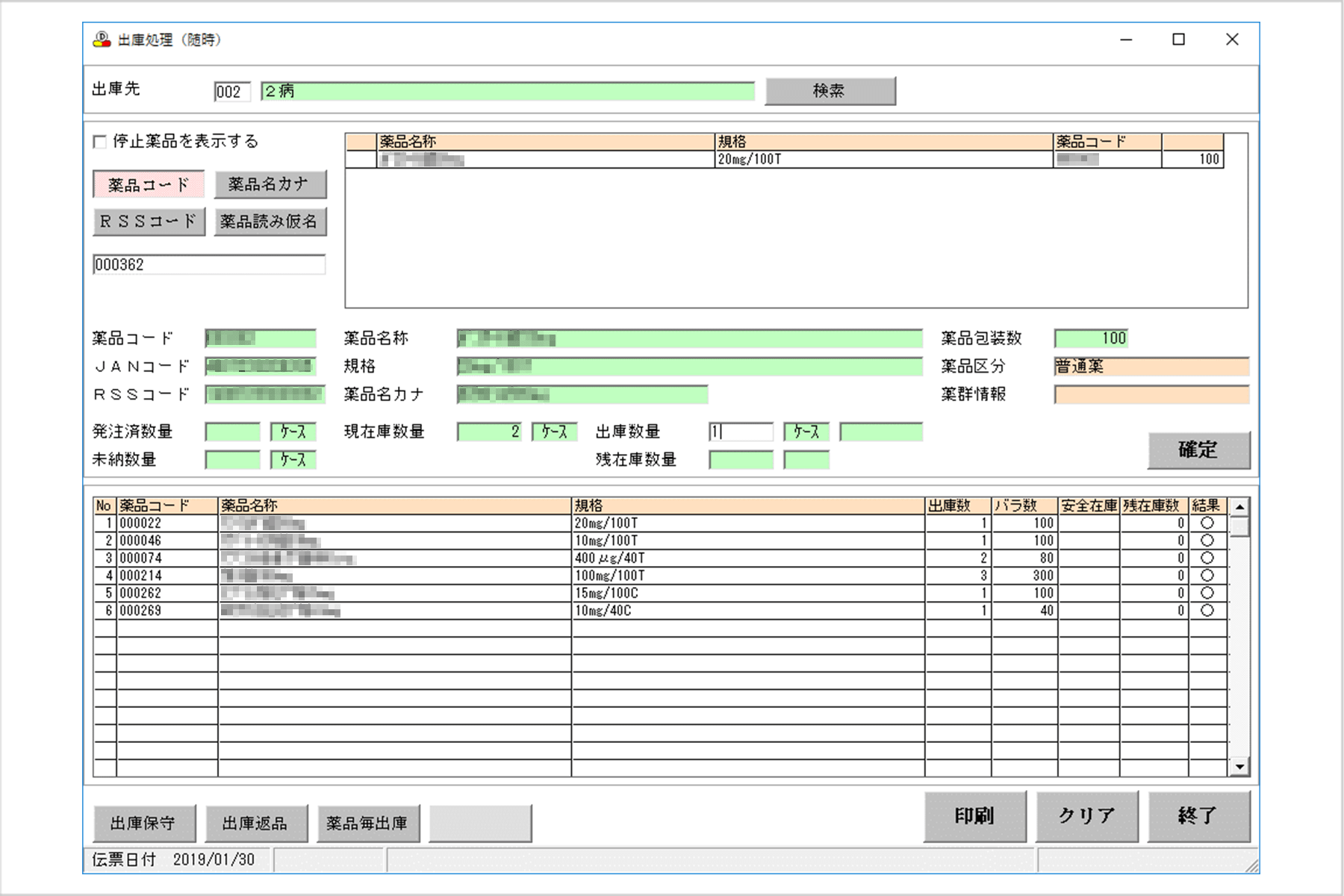Select the 薬品名カナ search mode button
This screenshot has height=896, width=1344.
270,184
